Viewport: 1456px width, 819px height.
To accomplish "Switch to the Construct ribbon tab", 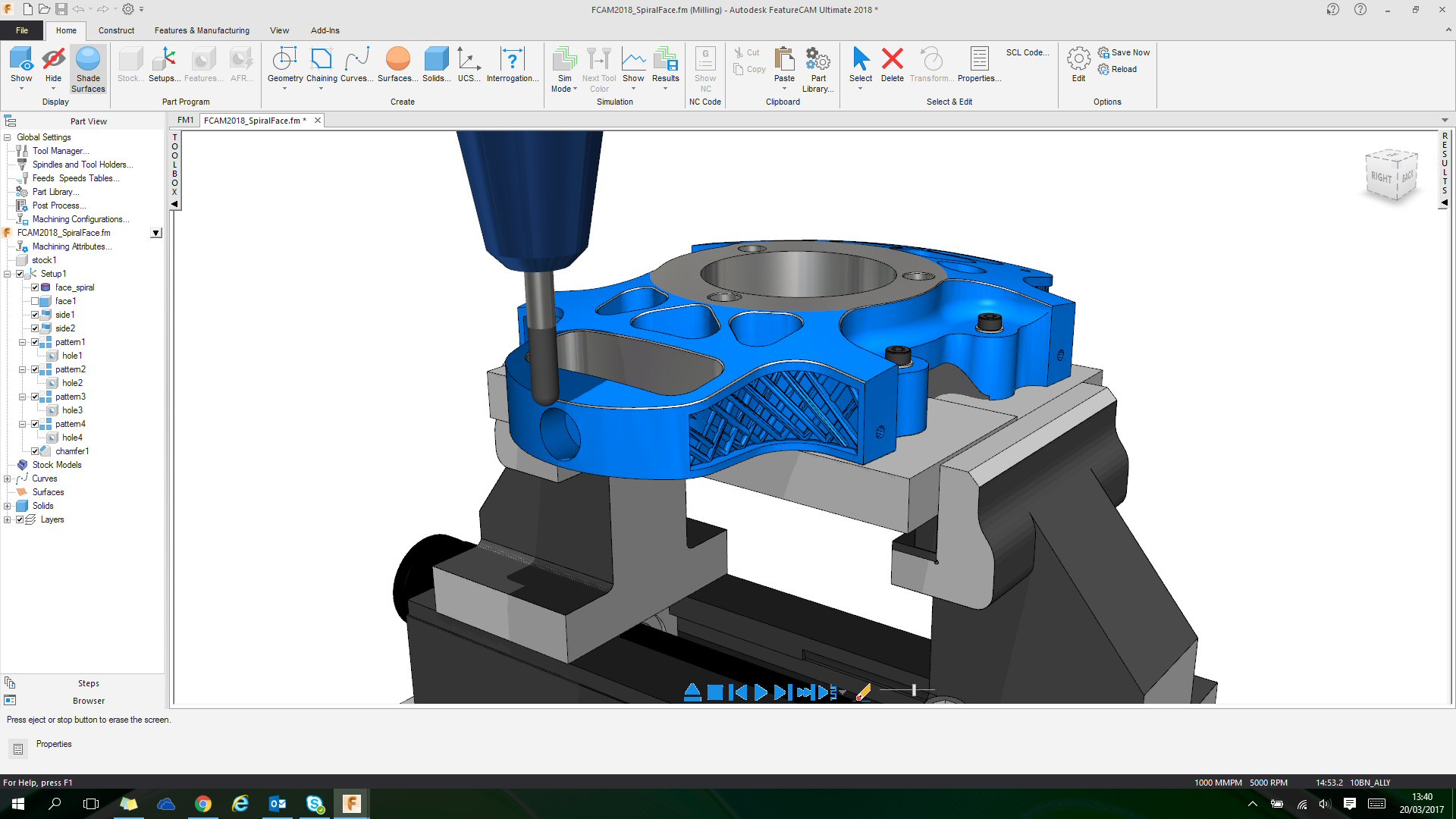I will click(x=116, y=30).
